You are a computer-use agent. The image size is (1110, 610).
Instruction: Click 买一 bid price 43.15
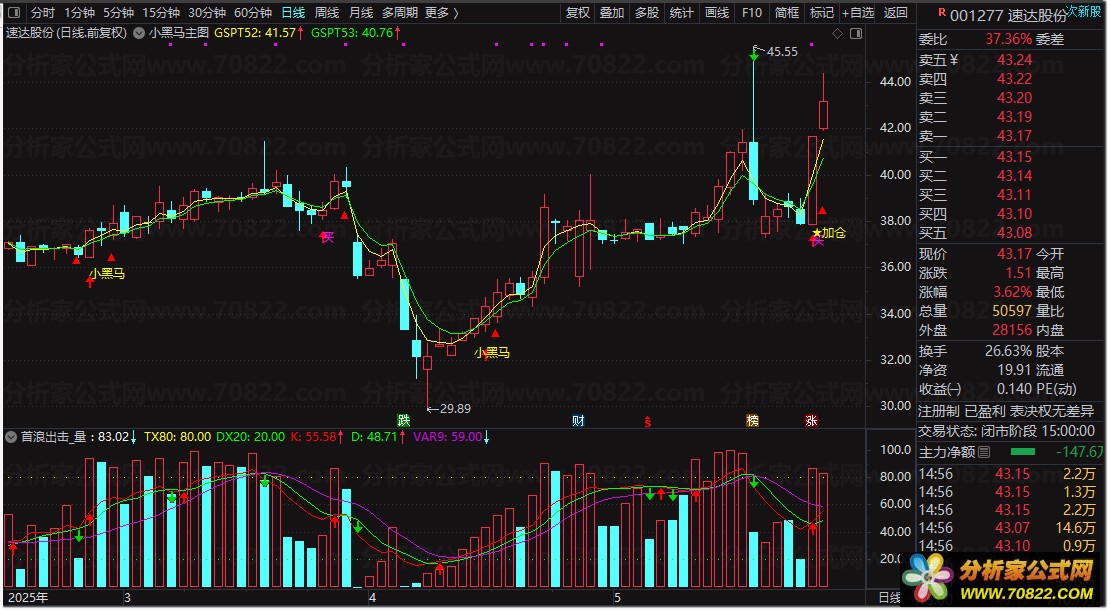pos(1014,156)
